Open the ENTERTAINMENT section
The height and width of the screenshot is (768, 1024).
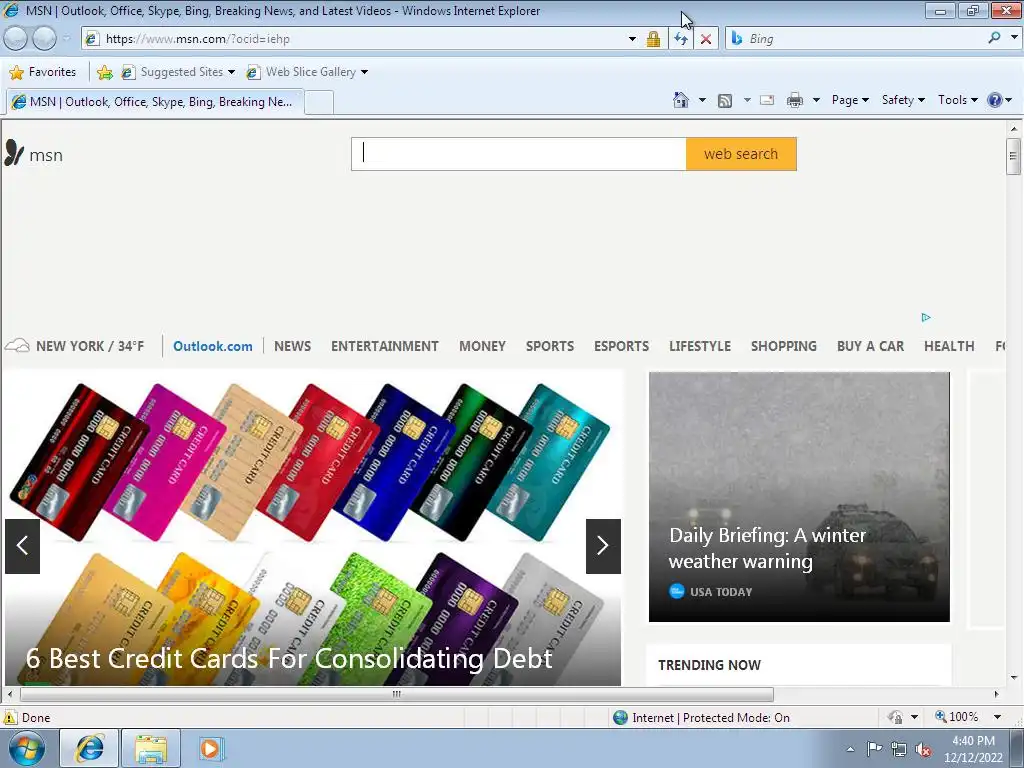[385, 346]
